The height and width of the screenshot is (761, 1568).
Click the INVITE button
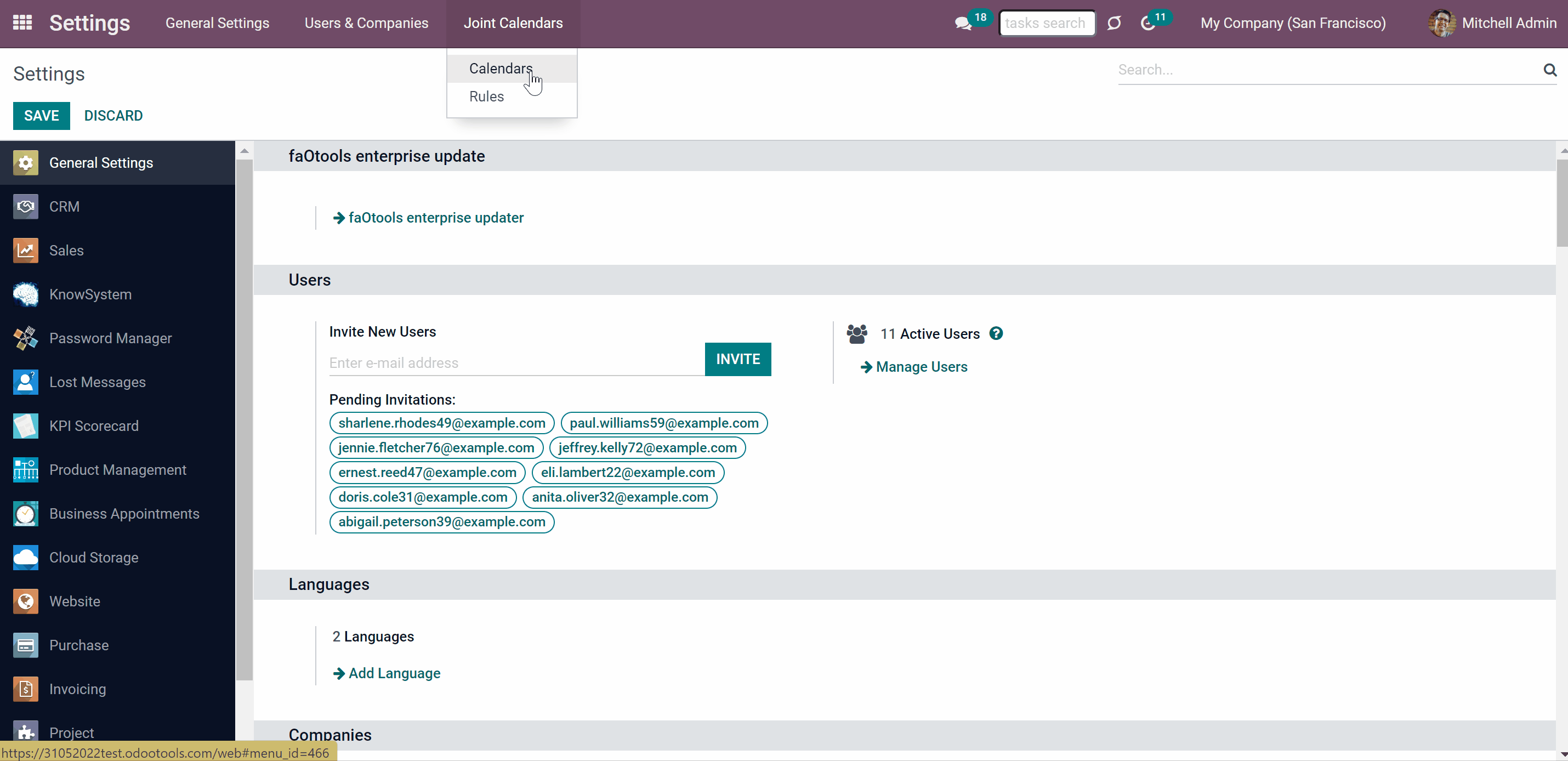click(x=738, y=359)
